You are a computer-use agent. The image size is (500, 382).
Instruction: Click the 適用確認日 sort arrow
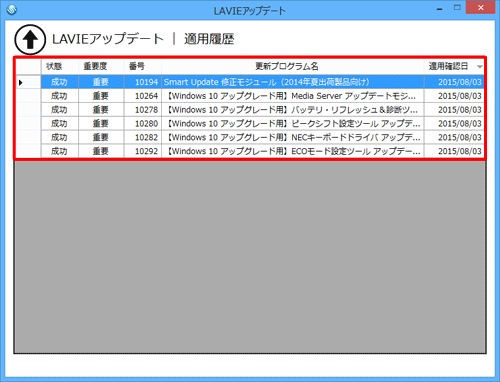479,67
